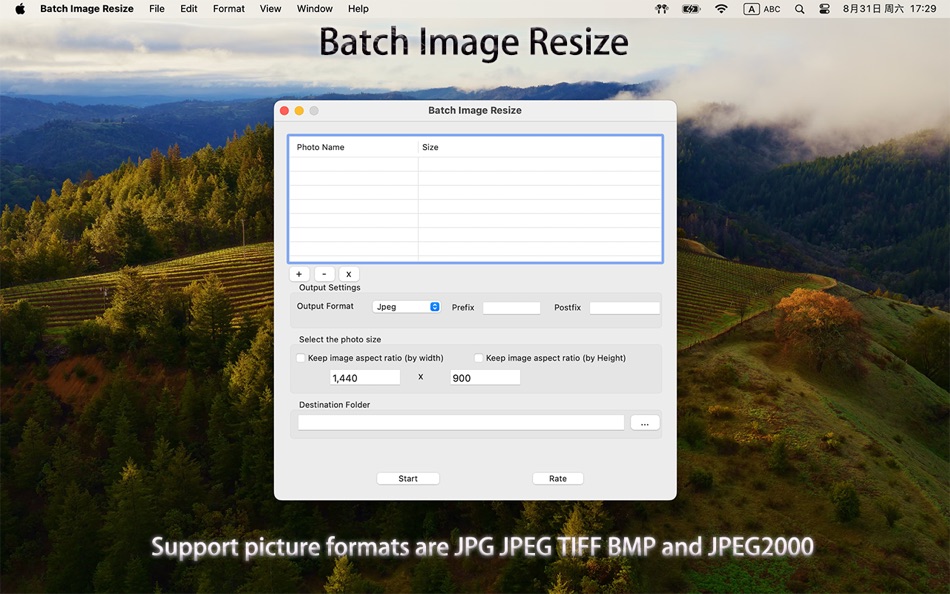950x594 pixels.
Task: Edit the height field showing 900
Action: [x=484, y=377]
